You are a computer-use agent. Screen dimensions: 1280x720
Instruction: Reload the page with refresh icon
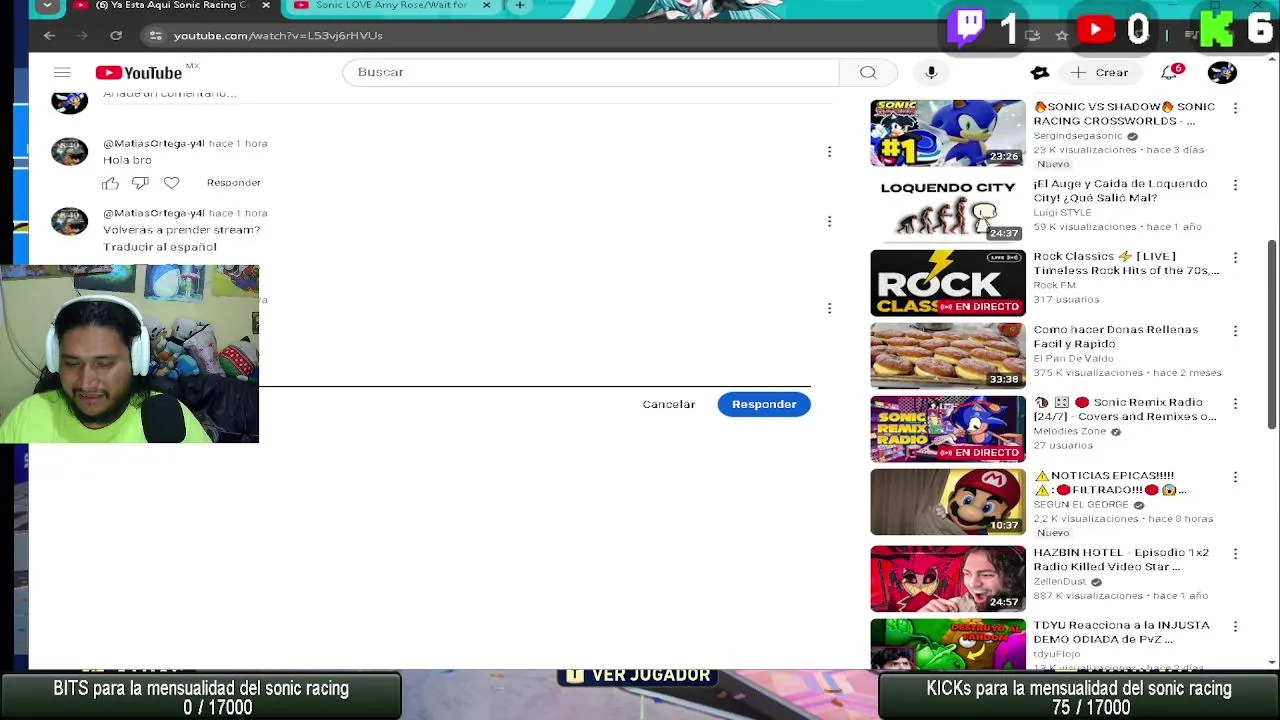116,35
